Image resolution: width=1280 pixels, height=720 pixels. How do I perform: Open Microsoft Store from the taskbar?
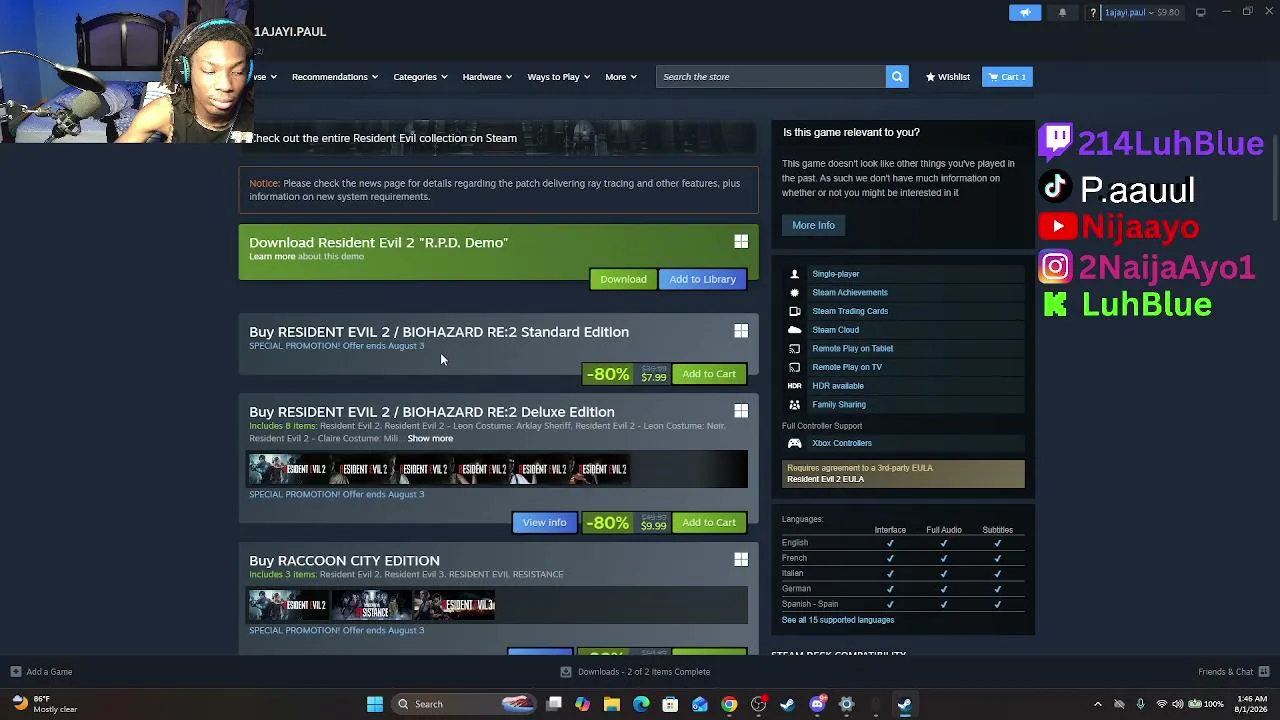tap(670, 704)
